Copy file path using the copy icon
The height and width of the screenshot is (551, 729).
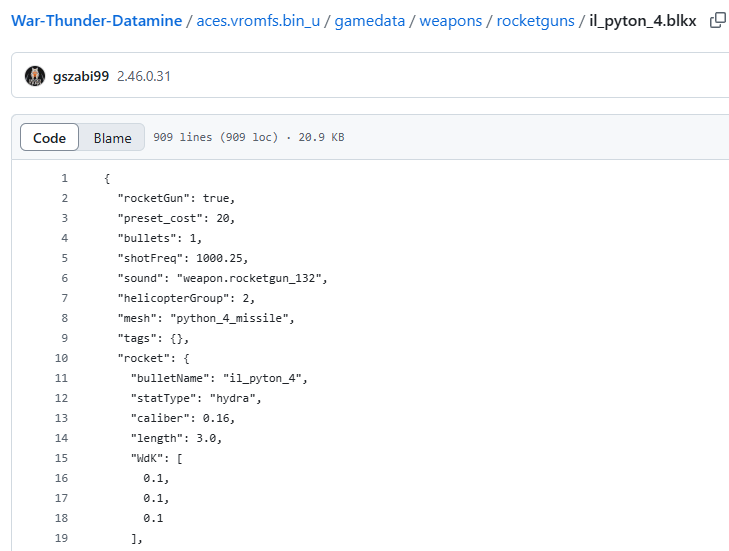pos(718,20)
